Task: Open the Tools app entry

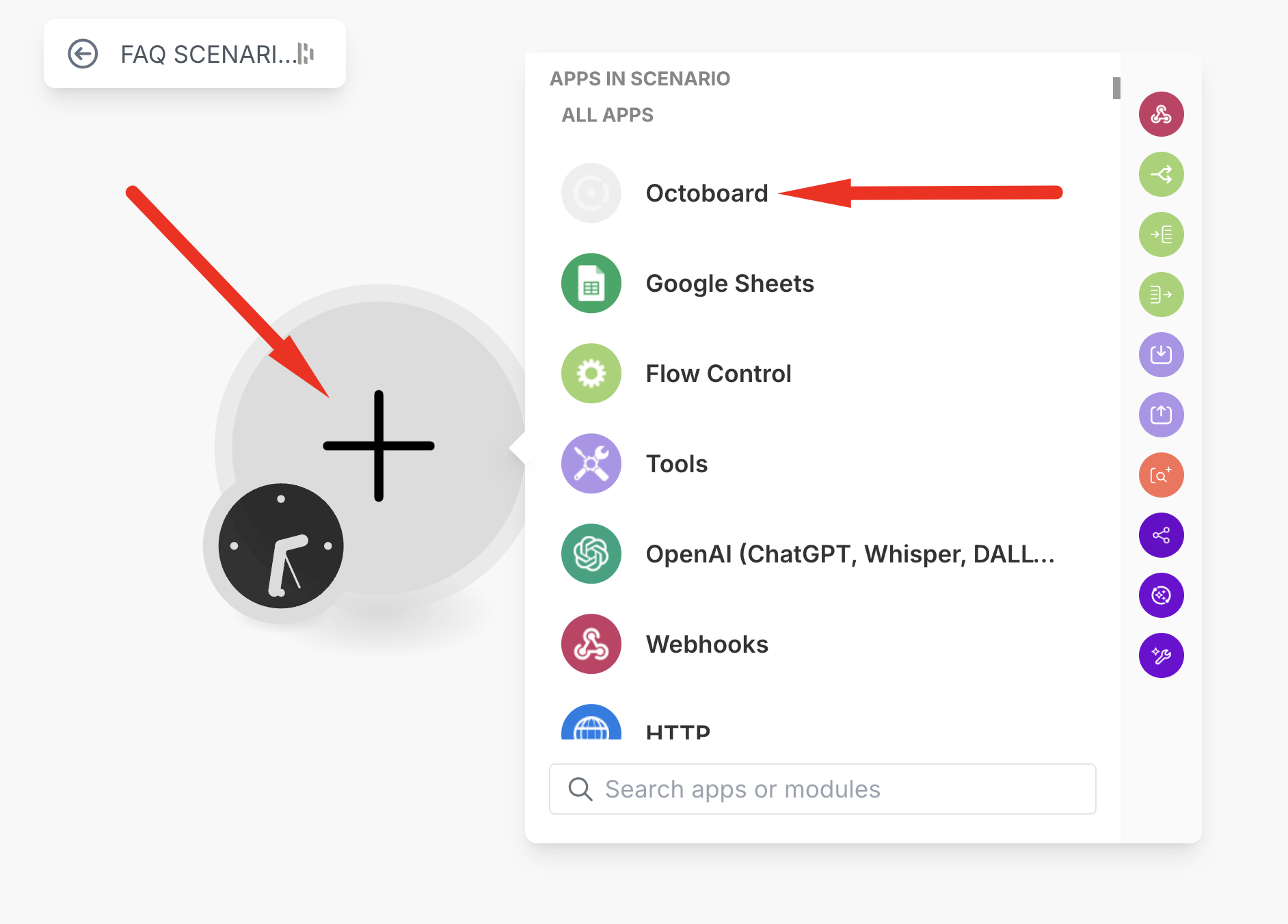Action: click(x=676, y=464)
